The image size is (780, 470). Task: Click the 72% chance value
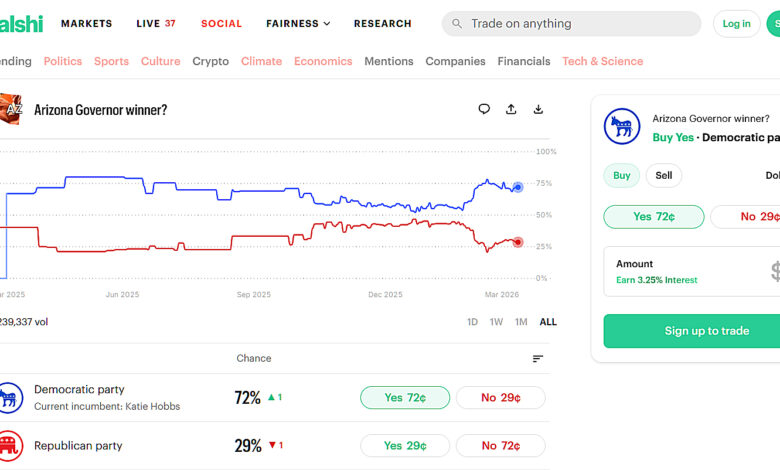tap(248, 397)
